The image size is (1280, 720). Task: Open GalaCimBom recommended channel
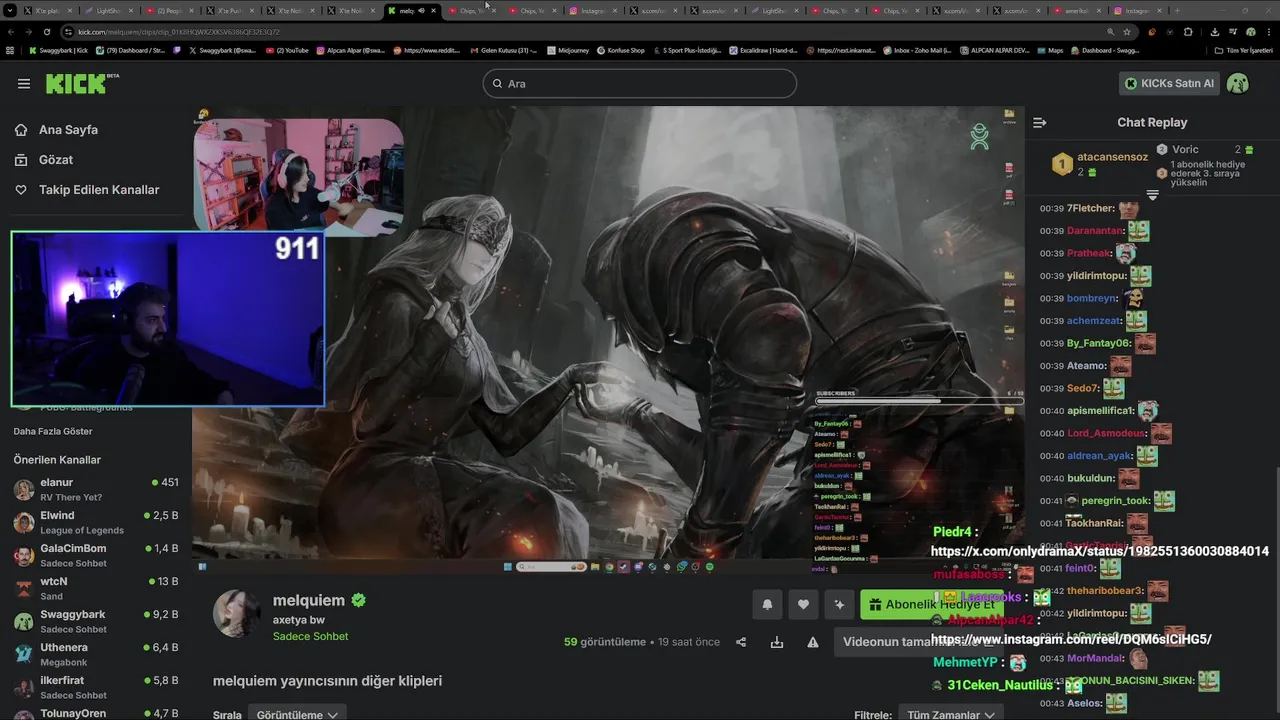click(x=96, y=555)
